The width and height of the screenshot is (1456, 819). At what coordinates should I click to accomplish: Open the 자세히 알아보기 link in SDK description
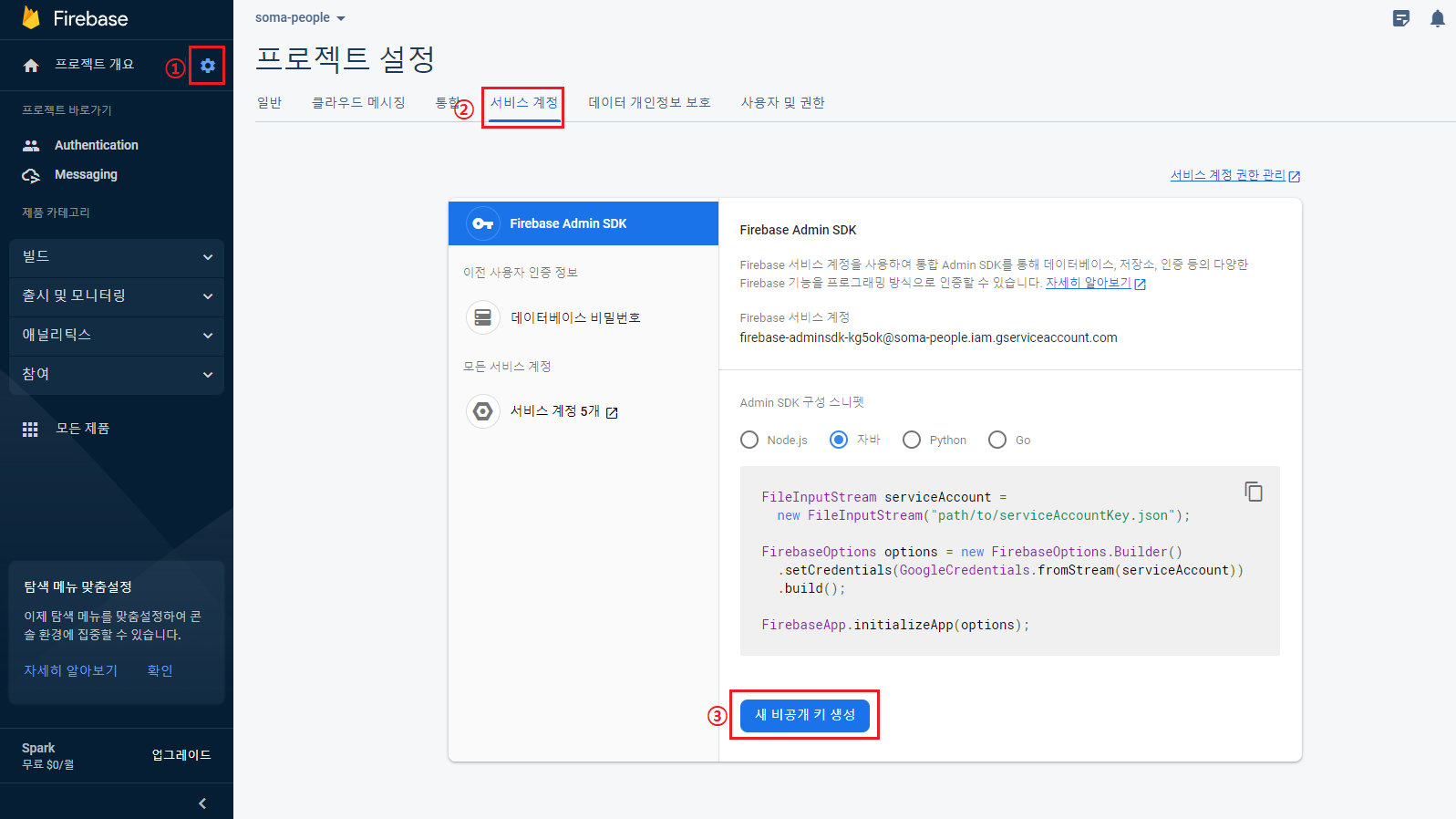pyautogui.click(x=1095, y=283)
